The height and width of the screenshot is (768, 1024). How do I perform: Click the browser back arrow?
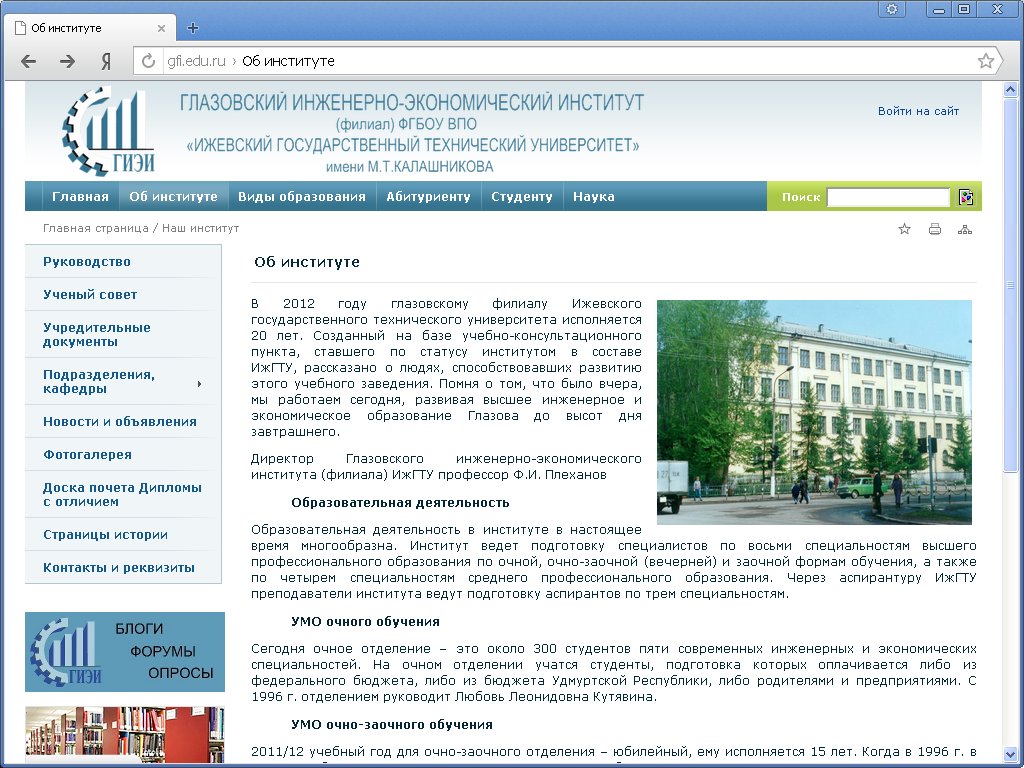[x=29, y=61]
